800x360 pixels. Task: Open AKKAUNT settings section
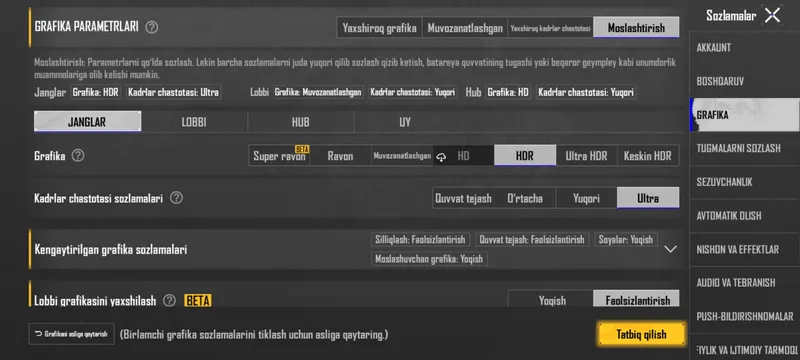pos(744,47)
